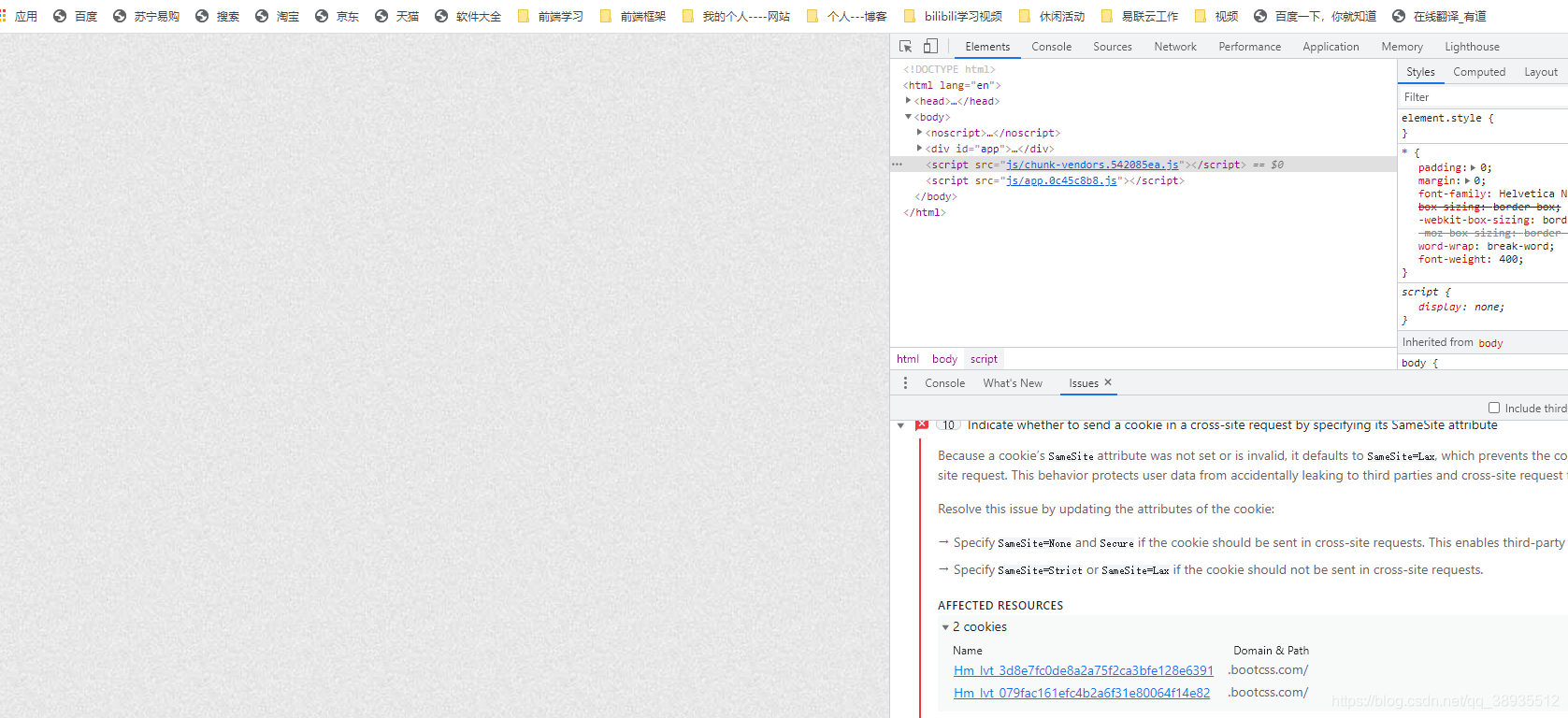The height and width of the screenshot is (718, 1568).
Task: Expand the margin shorthand property triangle
Action: click(1467, 181)
